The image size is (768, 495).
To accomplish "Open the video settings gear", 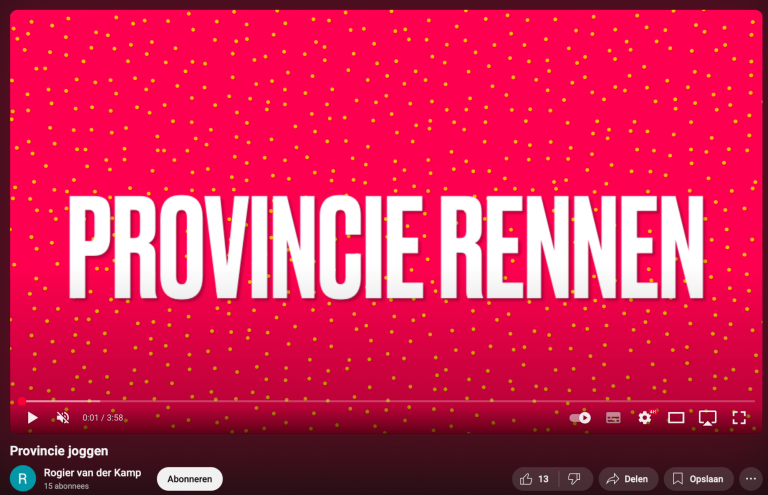I will tap(645, 417).
